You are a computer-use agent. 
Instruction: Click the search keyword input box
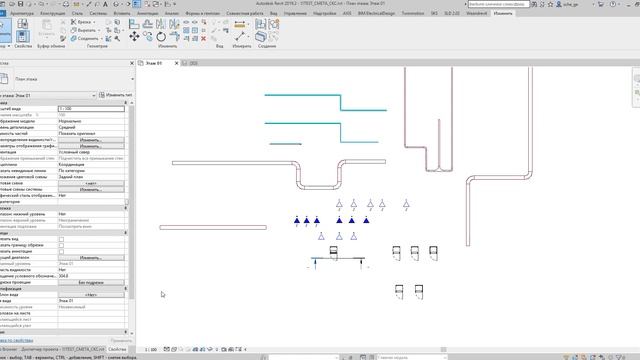(x=498, y=4)
